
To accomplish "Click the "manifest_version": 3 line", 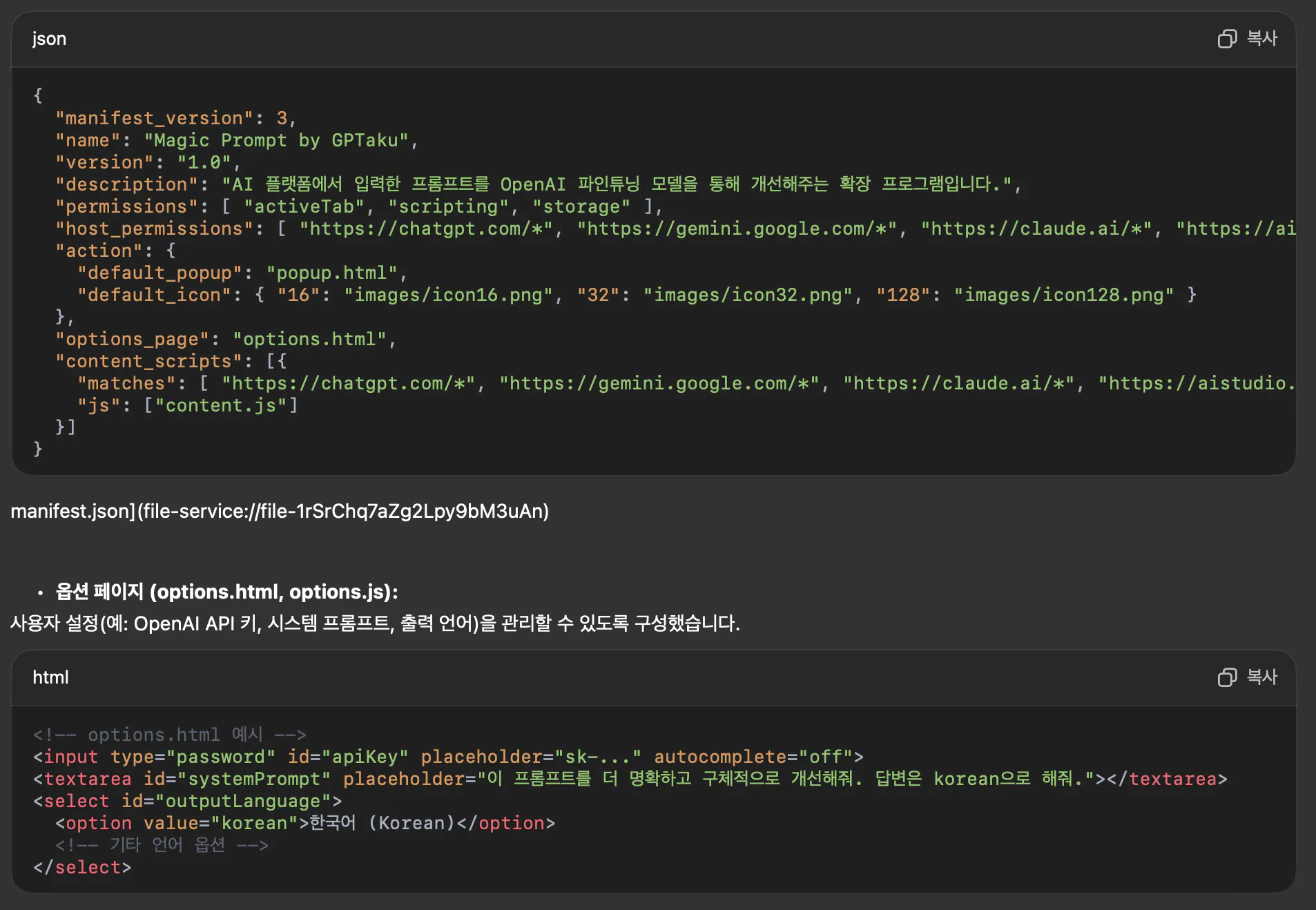I will click(x=176, y=119).
